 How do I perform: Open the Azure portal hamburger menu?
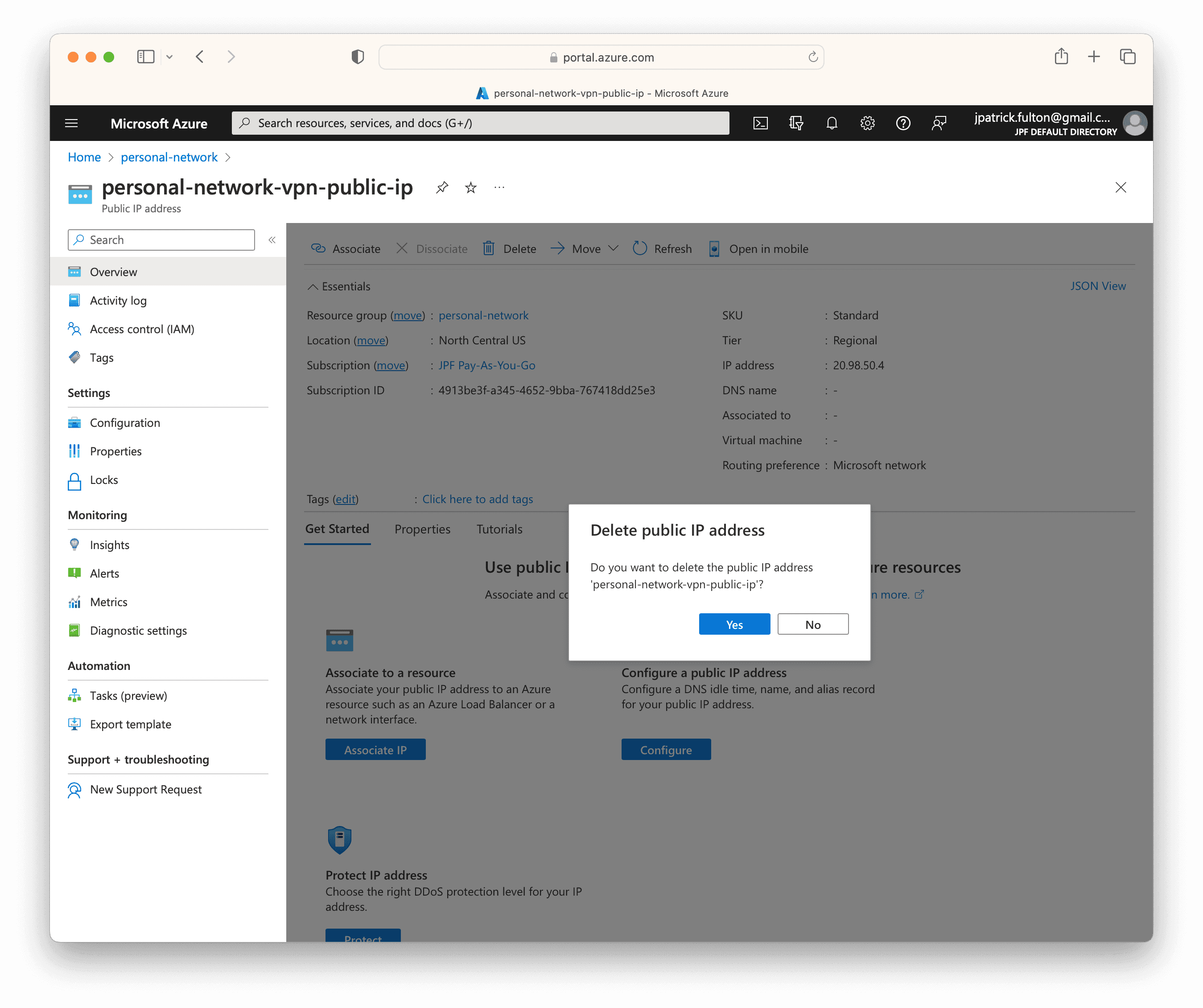click(x=72, y=123)
